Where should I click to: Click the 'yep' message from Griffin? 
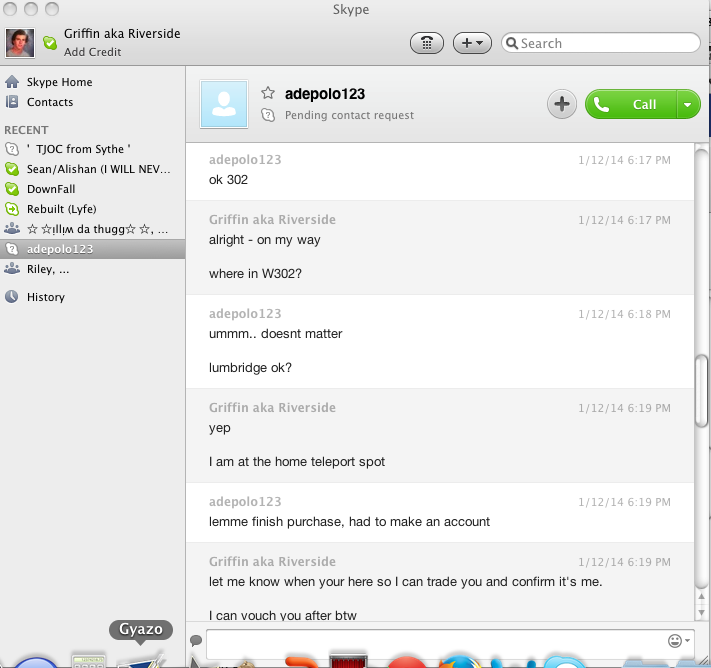point(219,428)
